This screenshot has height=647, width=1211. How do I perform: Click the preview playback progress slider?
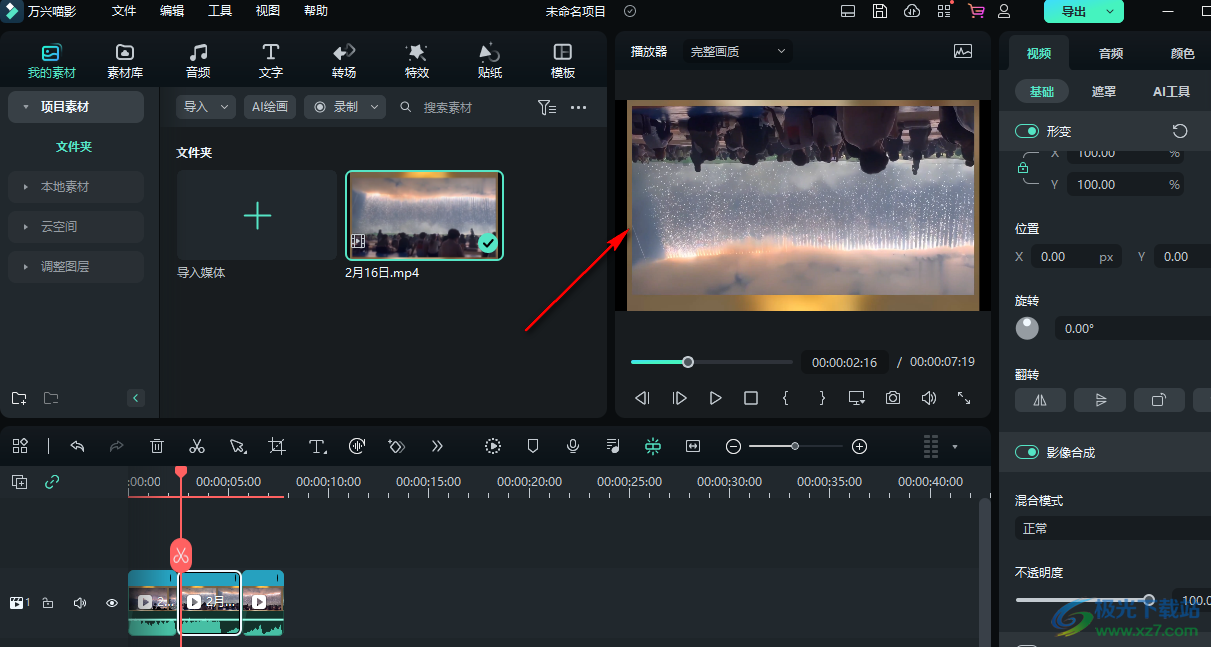point(712,362)
